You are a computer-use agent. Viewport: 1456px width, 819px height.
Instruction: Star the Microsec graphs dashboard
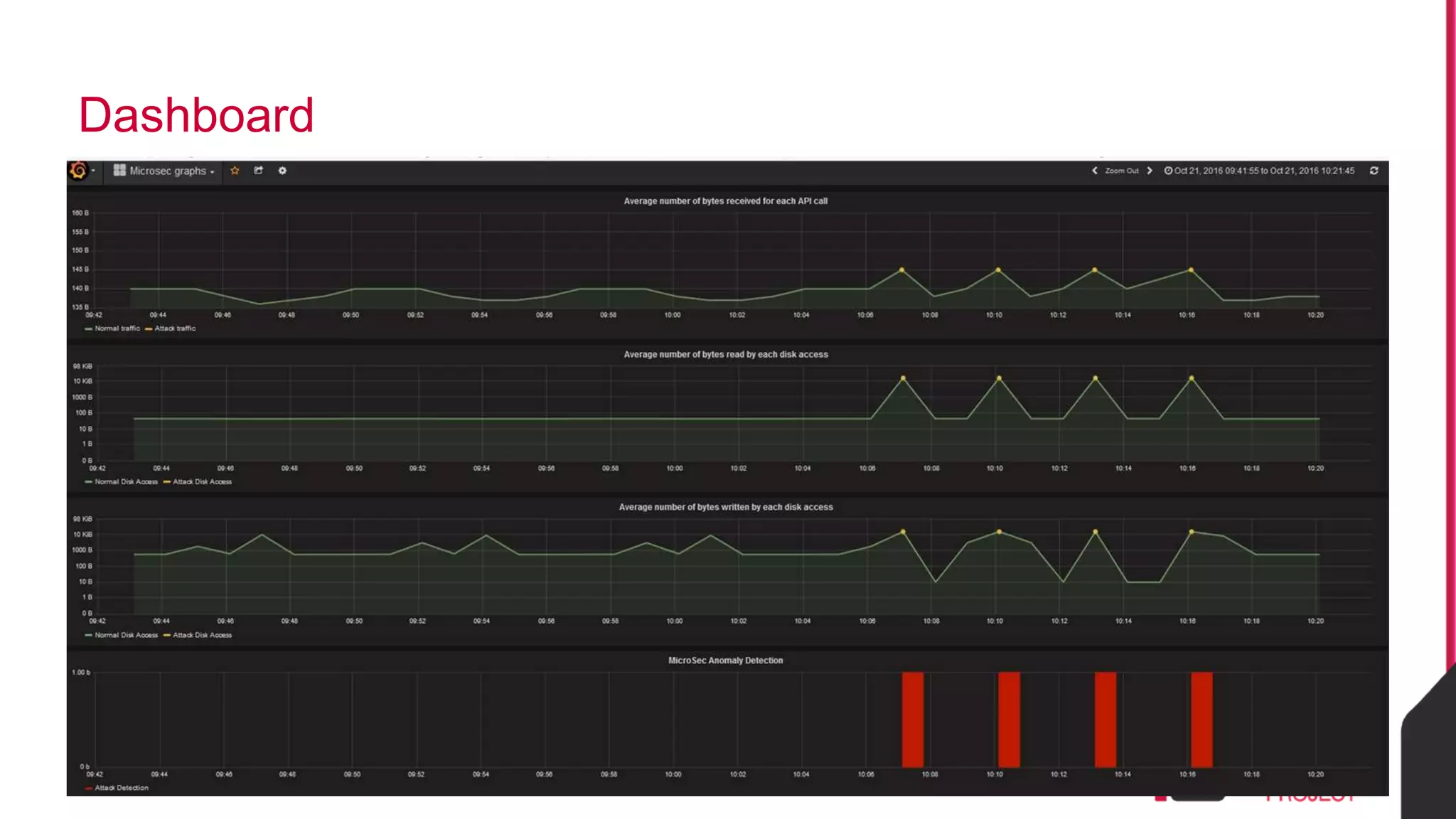point(235,171)
